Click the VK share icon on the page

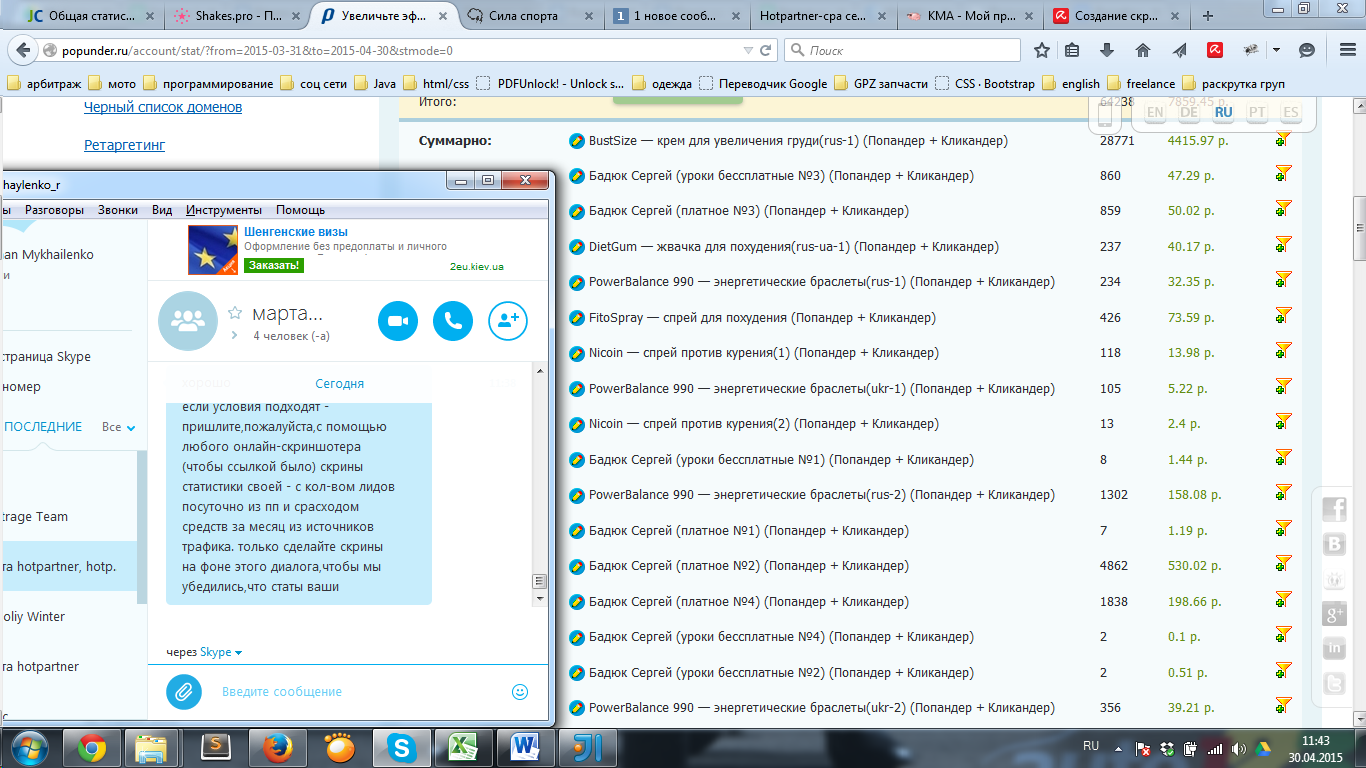point(1334,544)
